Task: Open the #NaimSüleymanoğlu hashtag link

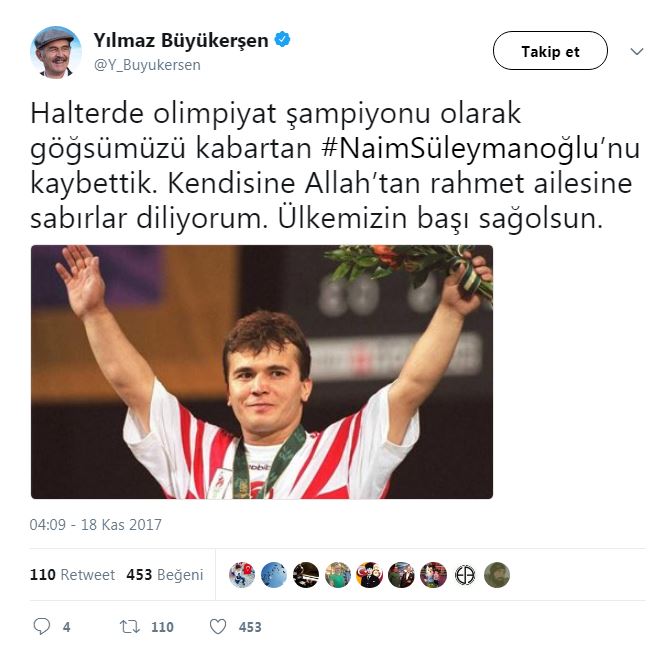Action: pyautogui.click(x=459, y=149)
